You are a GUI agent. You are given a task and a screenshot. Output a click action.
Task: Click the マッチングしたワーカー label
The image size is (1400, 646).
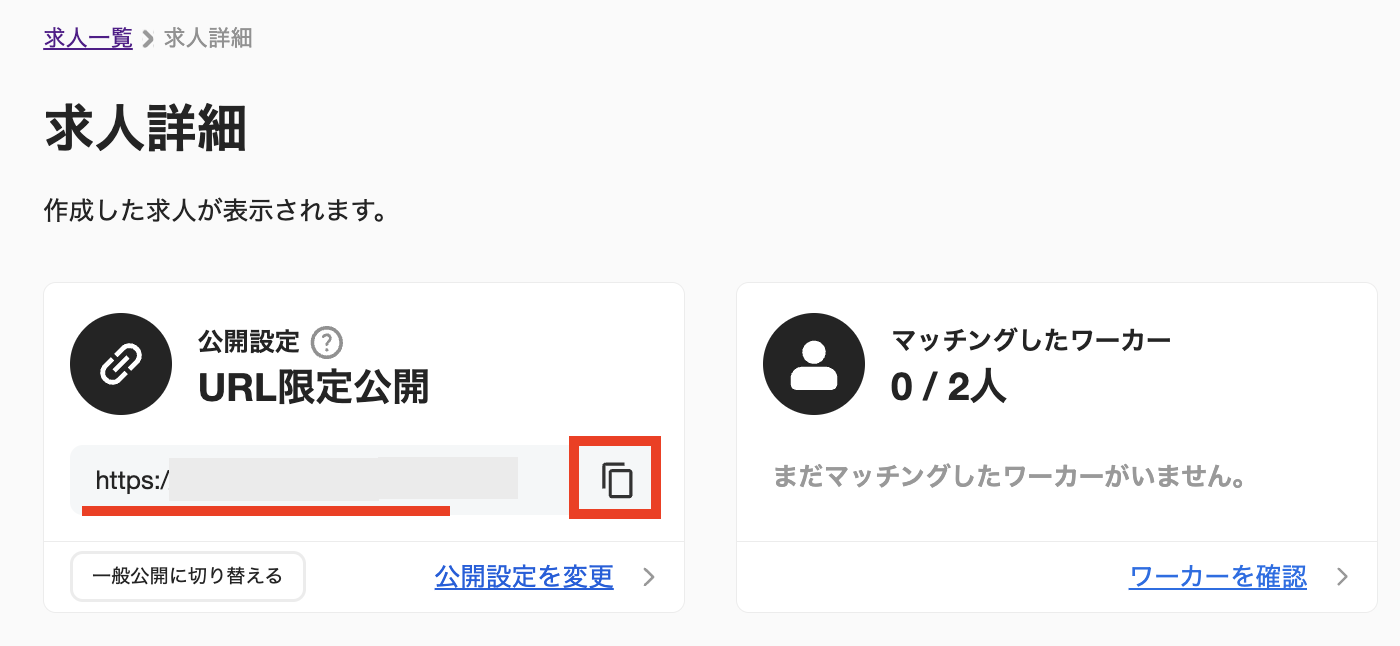[1031, 341]
